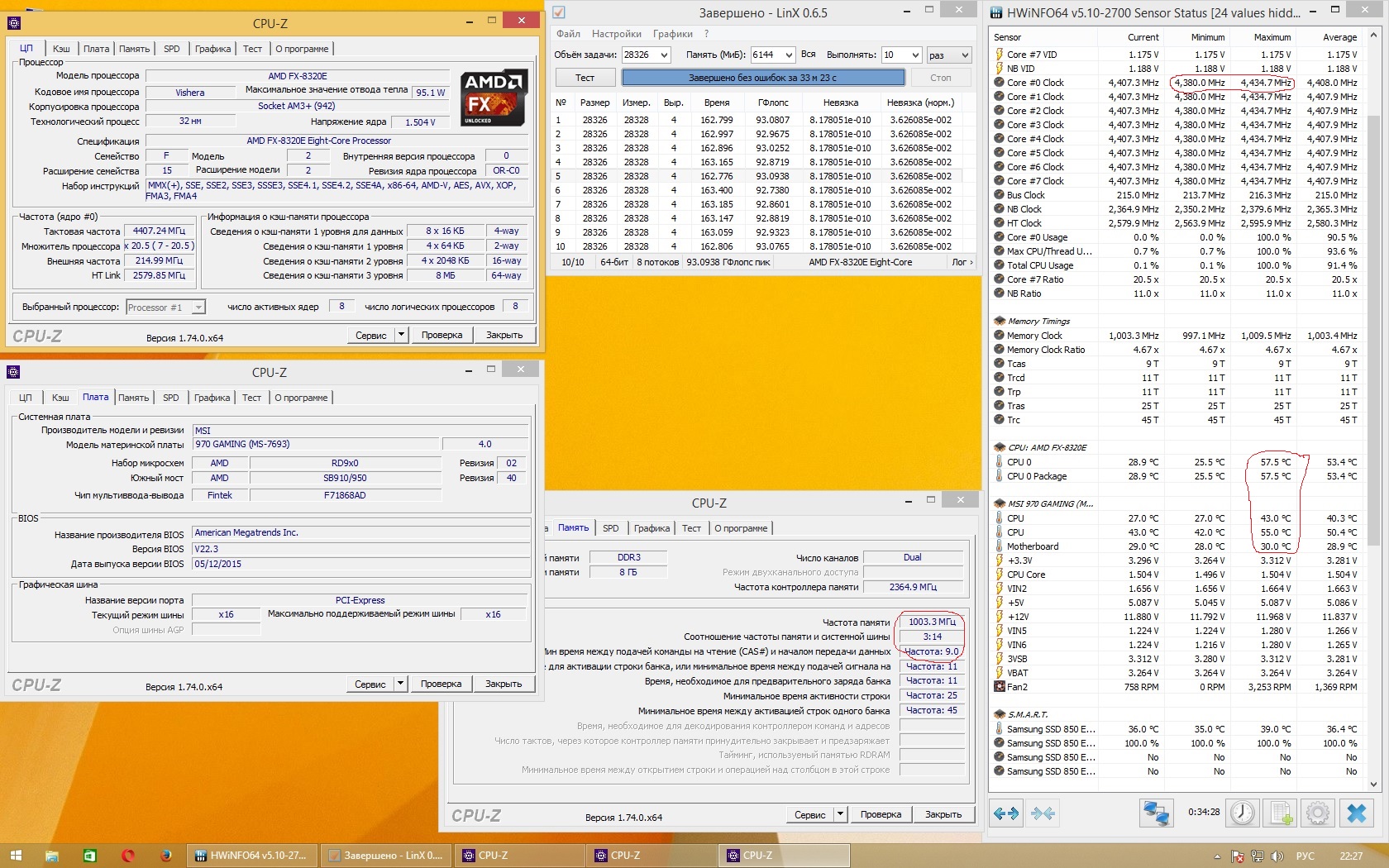Click Проверка in the top CPU-Z window
The height and width of the screenshot is (868, 1389).
[442, 335]
